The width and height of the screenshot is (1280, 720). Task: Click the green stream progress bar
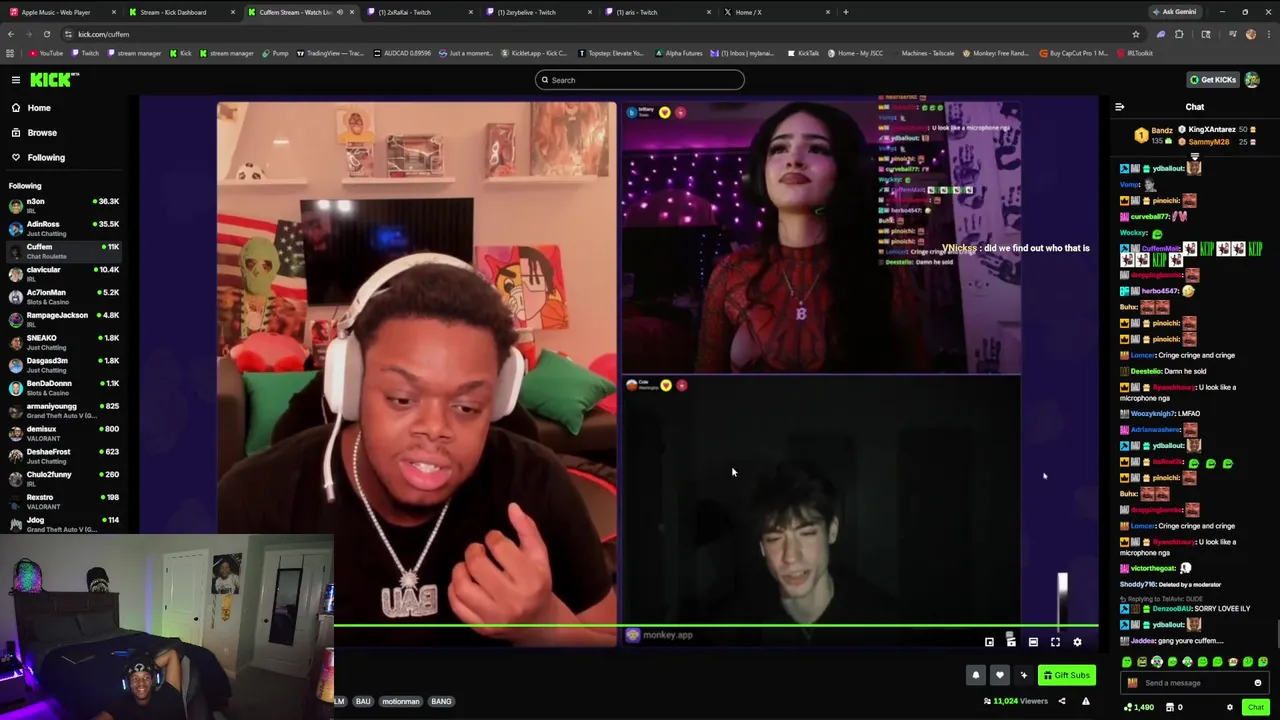[x=716, y=627]
